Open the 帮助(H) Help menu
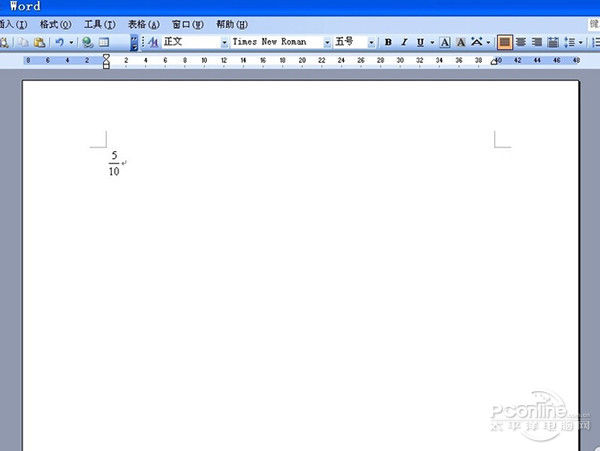 tap(232, 24)
